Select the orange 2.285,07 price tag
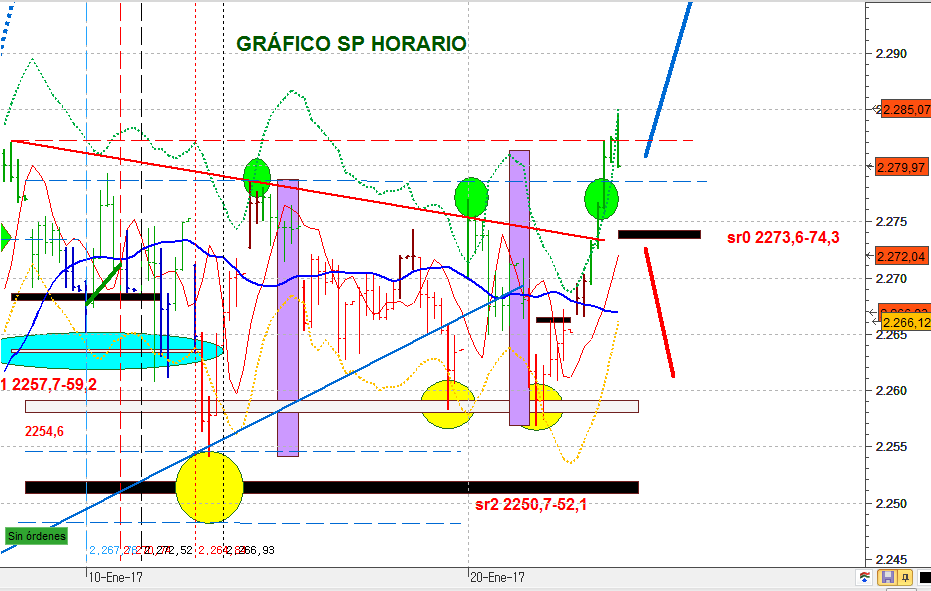The height and width of the screenshot is (591, 931). (906, 109)
